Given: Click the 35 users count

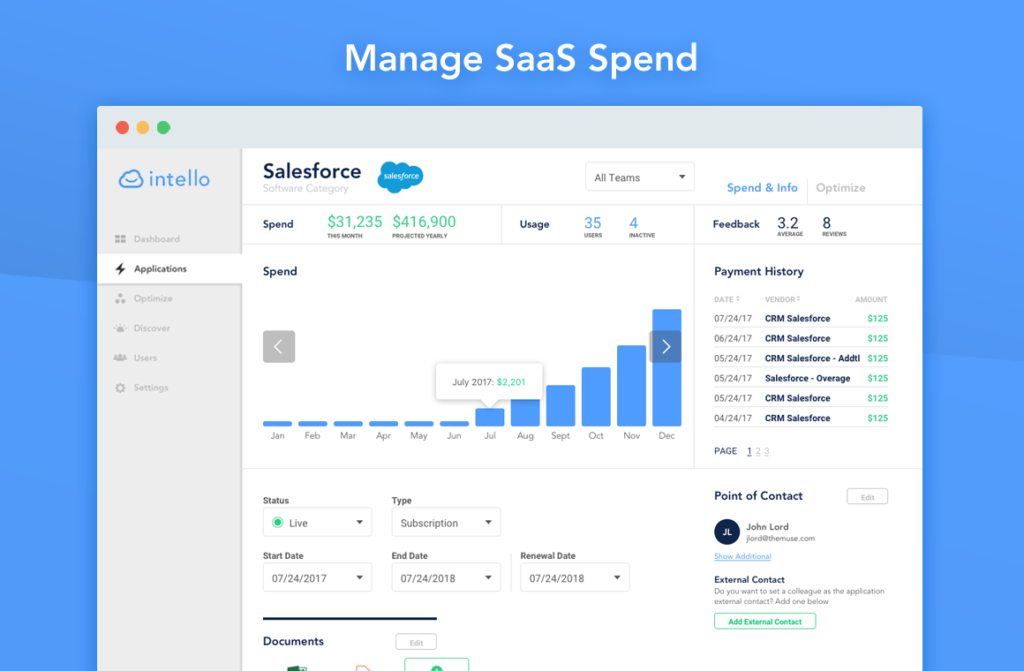Looking at the screenshot, I should pyautogui.click(x=592, y=223).
